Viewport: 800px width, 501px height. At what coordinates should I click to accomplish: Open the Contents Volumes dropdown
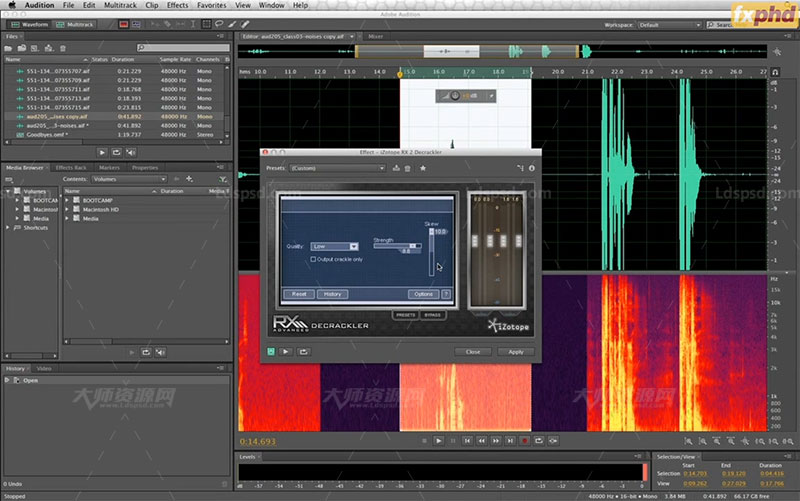[129, 179]
